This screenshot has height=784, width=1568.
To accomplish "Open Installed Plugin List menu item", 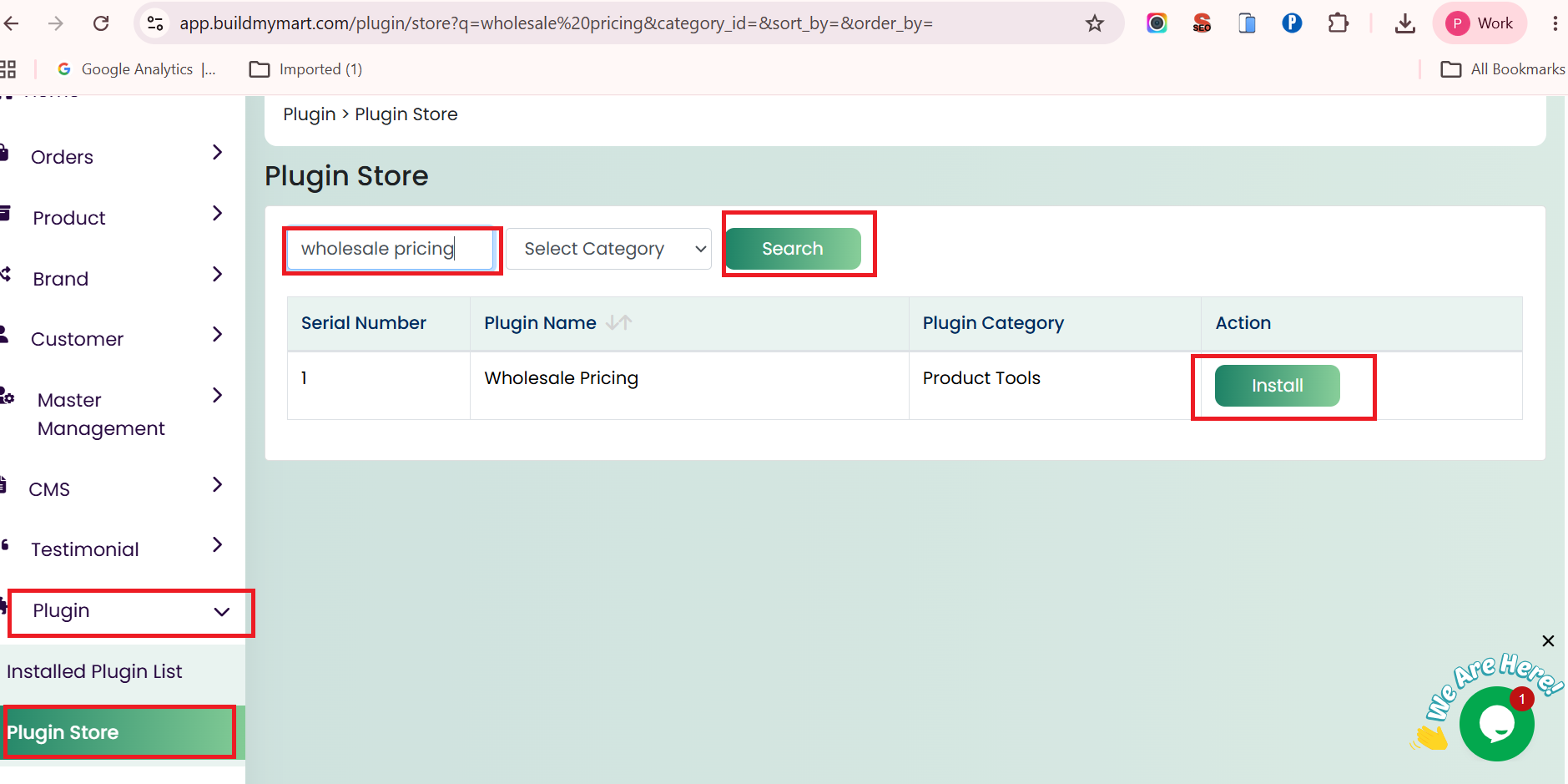I will tap(94, 671).
